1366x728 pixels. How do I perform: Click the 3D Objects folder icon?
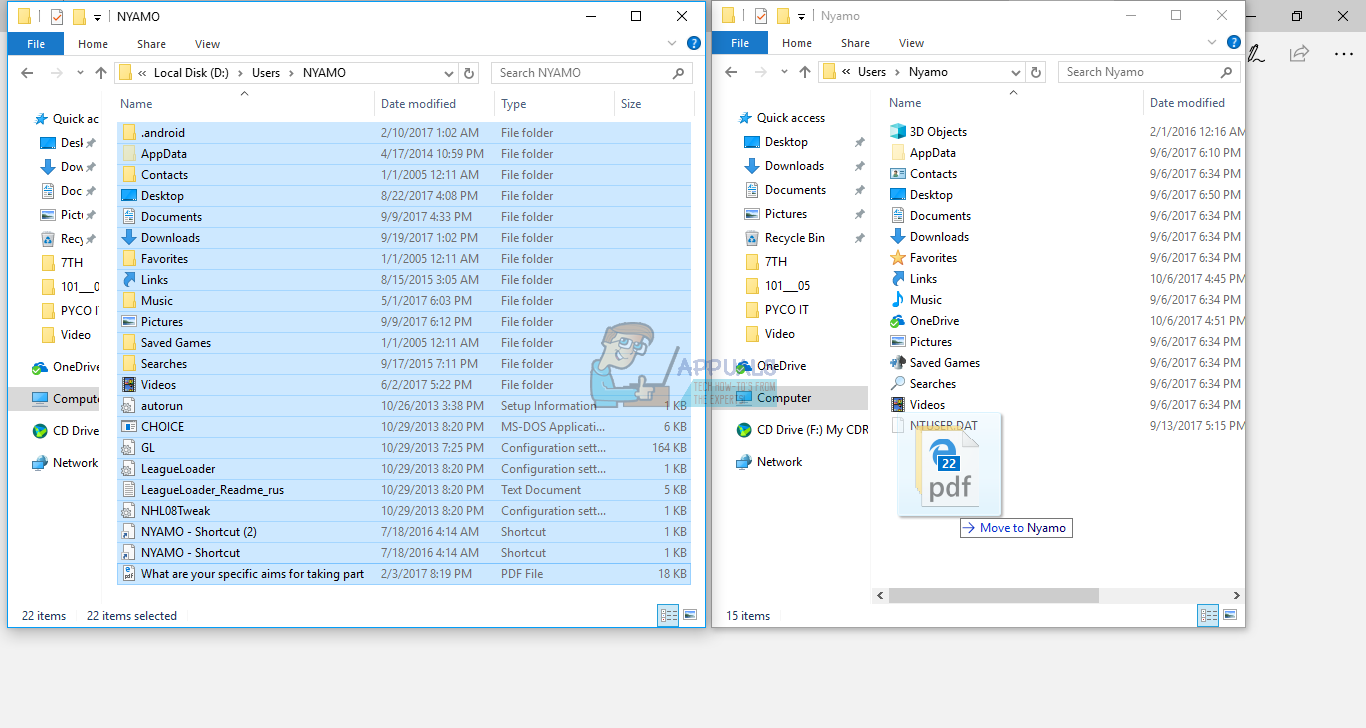point(897,132)
